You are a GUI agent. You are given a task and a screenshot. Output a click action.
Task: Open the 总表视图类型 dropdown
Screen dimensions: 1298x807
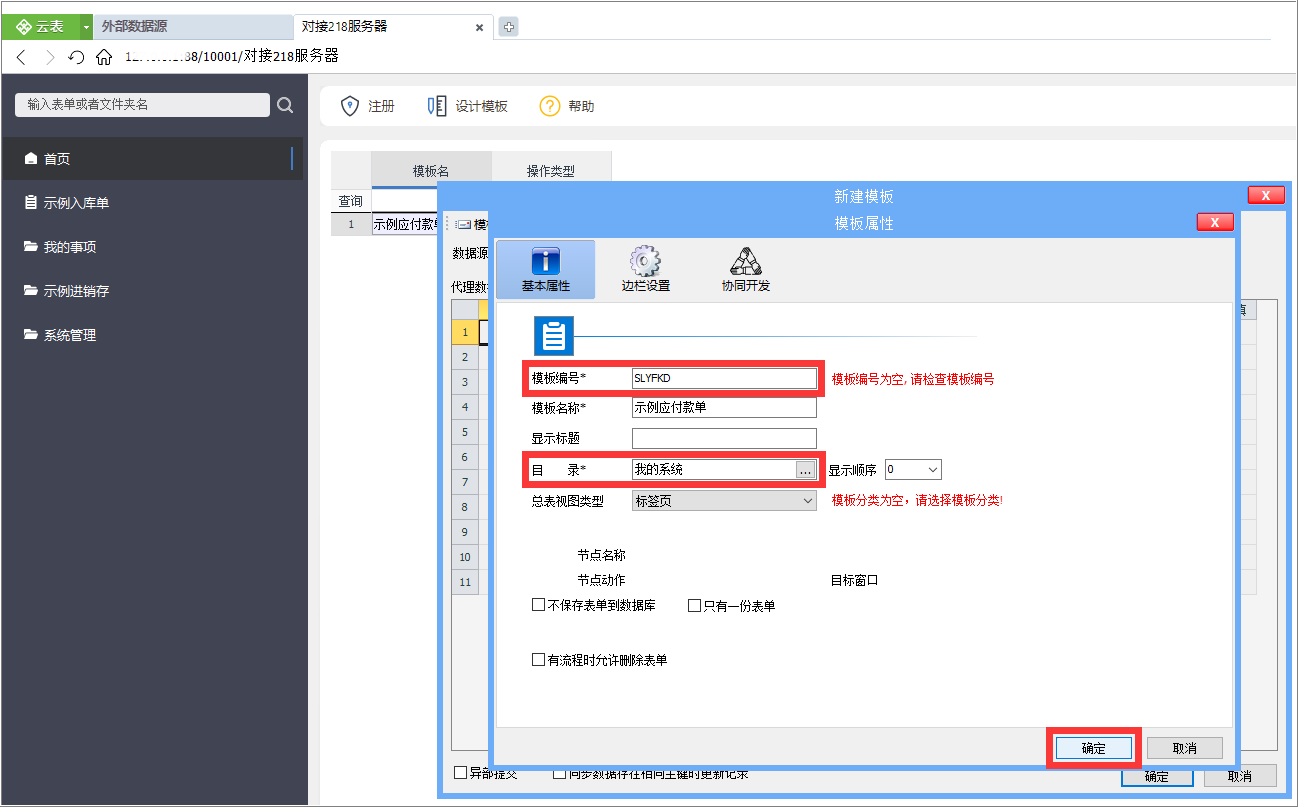(x=724, y=501)
